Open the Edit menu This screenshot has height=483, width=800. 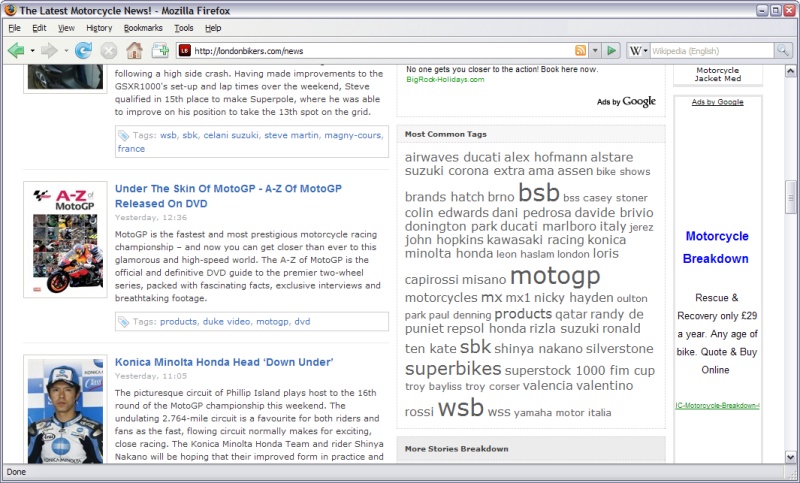[x=39, y=28]
